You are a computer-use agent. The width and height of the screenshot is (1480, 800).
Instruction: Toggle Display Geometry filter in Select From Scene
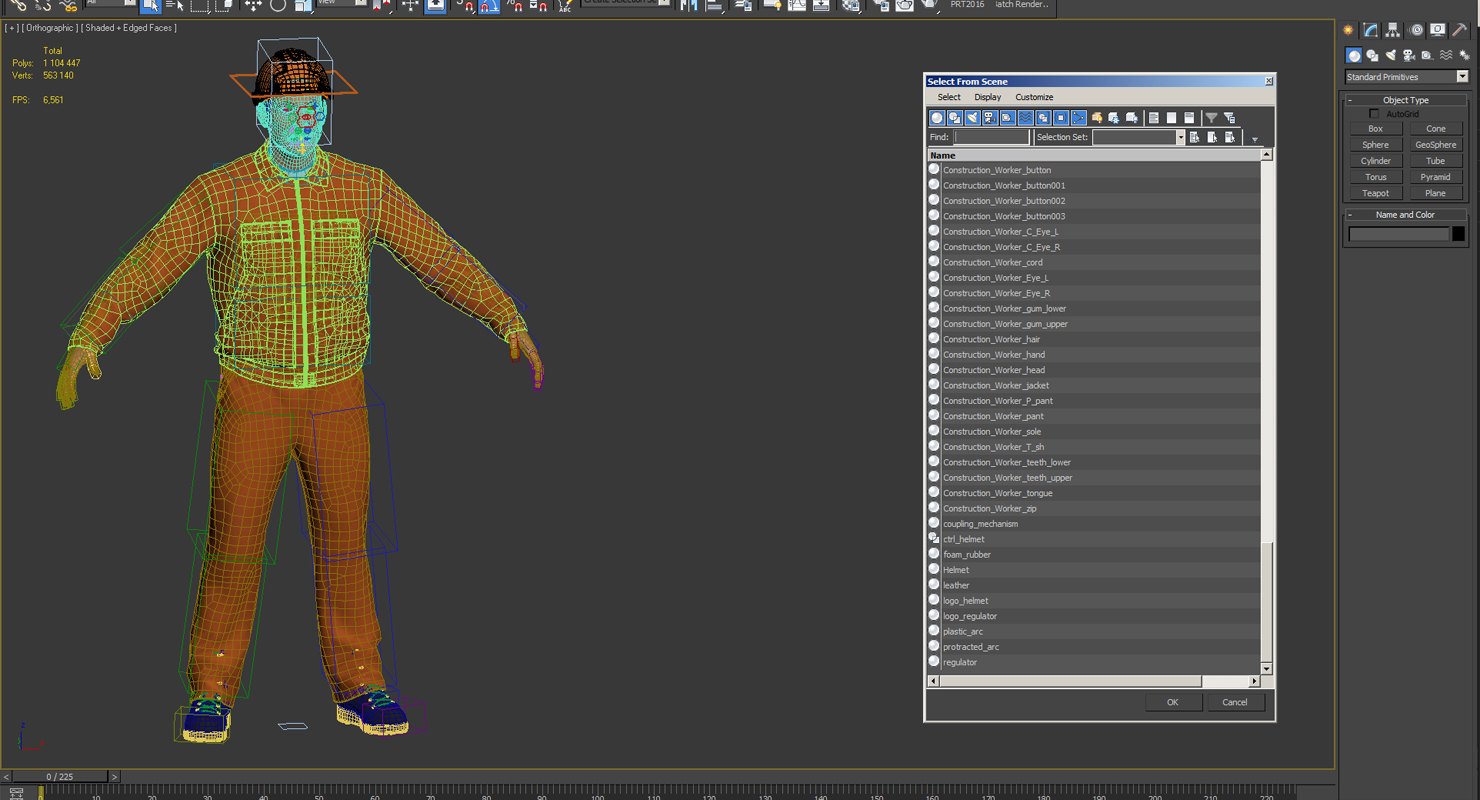(937, 118)
